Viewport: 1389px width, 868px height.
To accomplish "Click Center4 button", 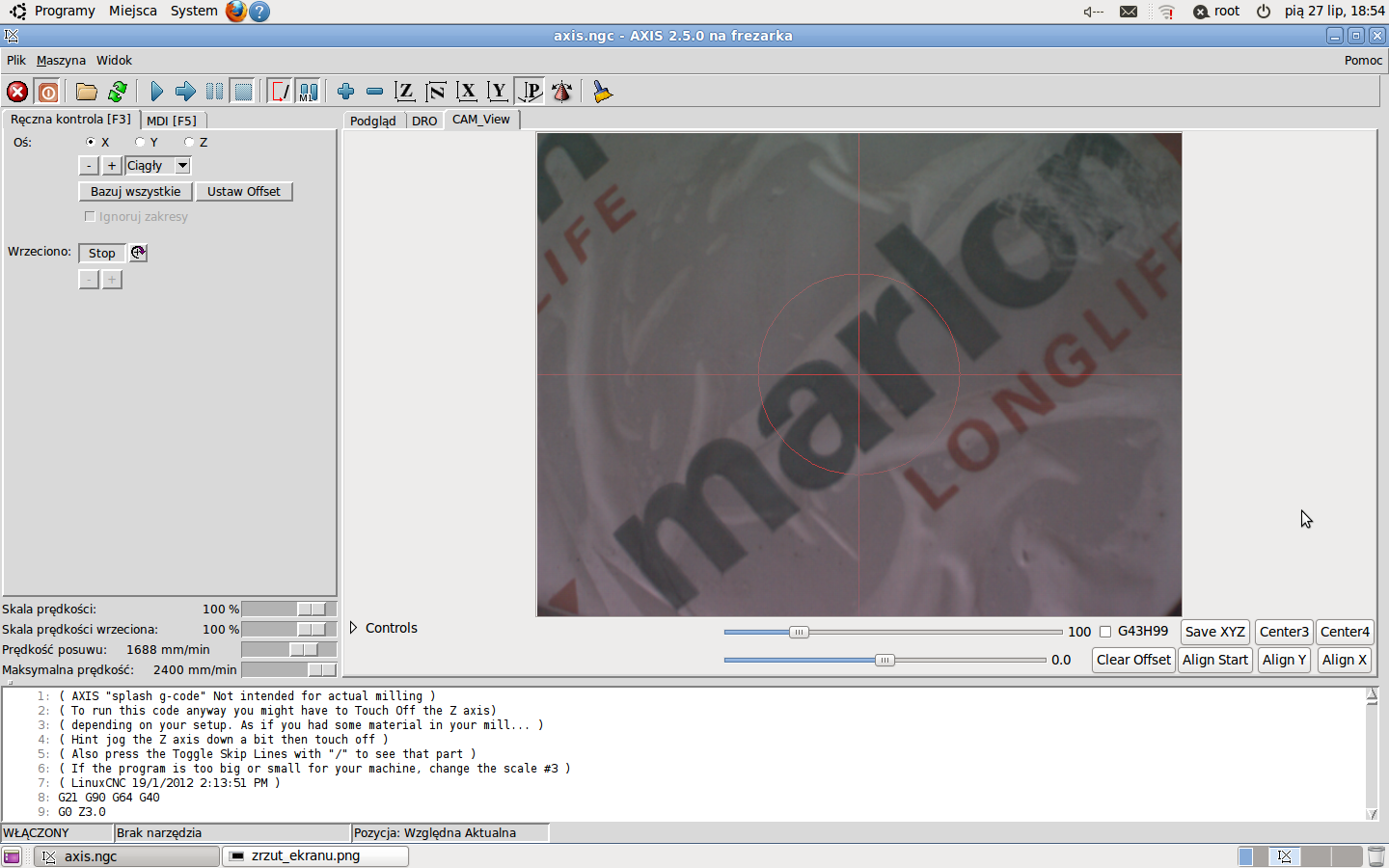I will pyautogui.click(x=1345, y=632).
